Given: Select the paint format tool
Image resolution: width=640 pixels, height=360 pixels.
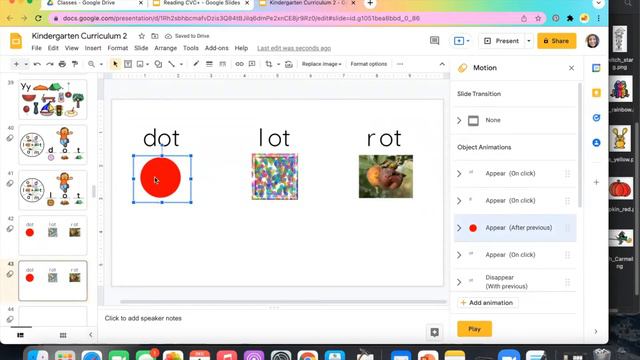Looking at the screenshot, I should [x=75, y=64].
